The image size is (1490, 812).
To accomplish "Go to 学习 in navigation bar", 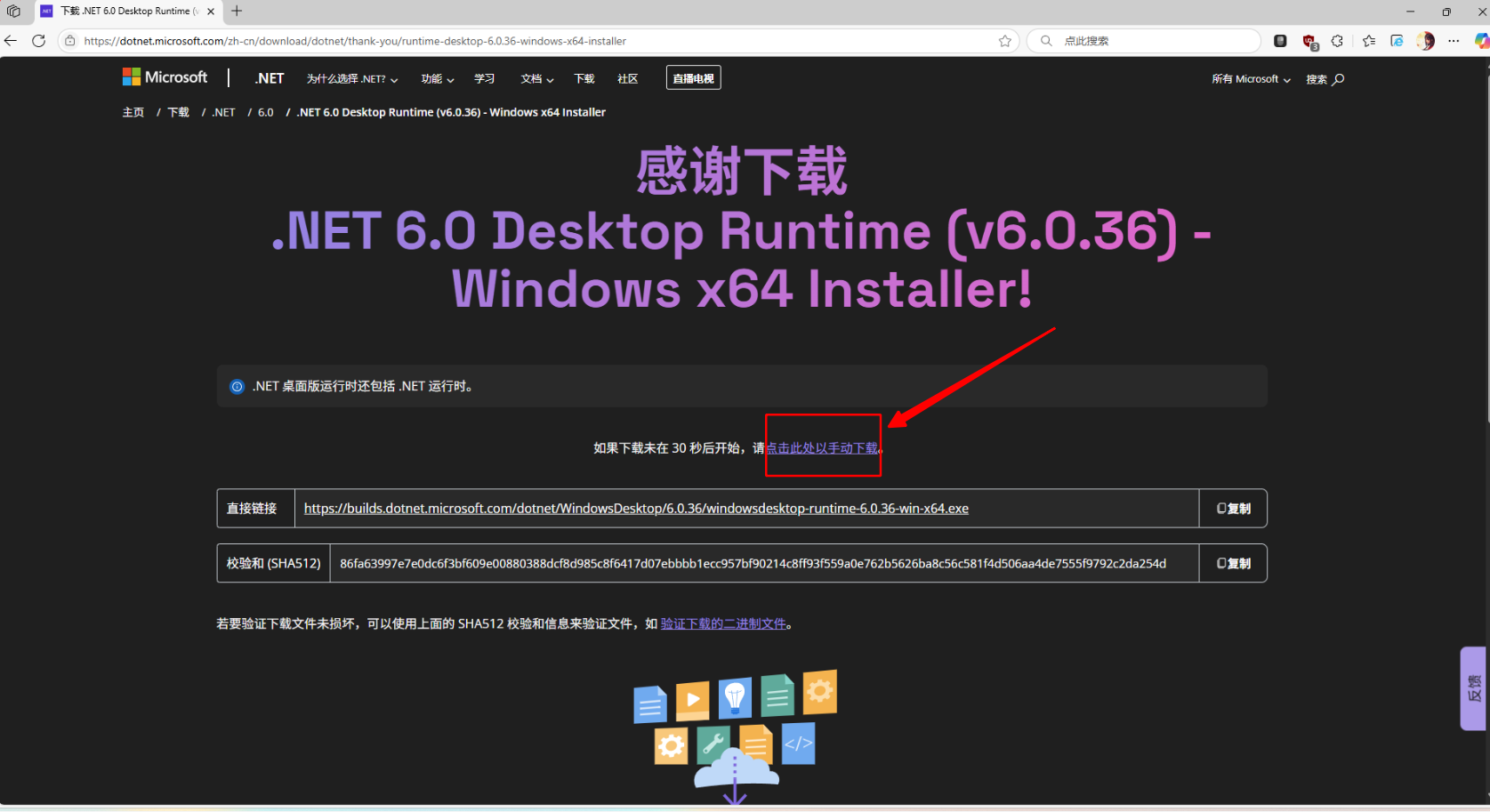I will point(485,79).
